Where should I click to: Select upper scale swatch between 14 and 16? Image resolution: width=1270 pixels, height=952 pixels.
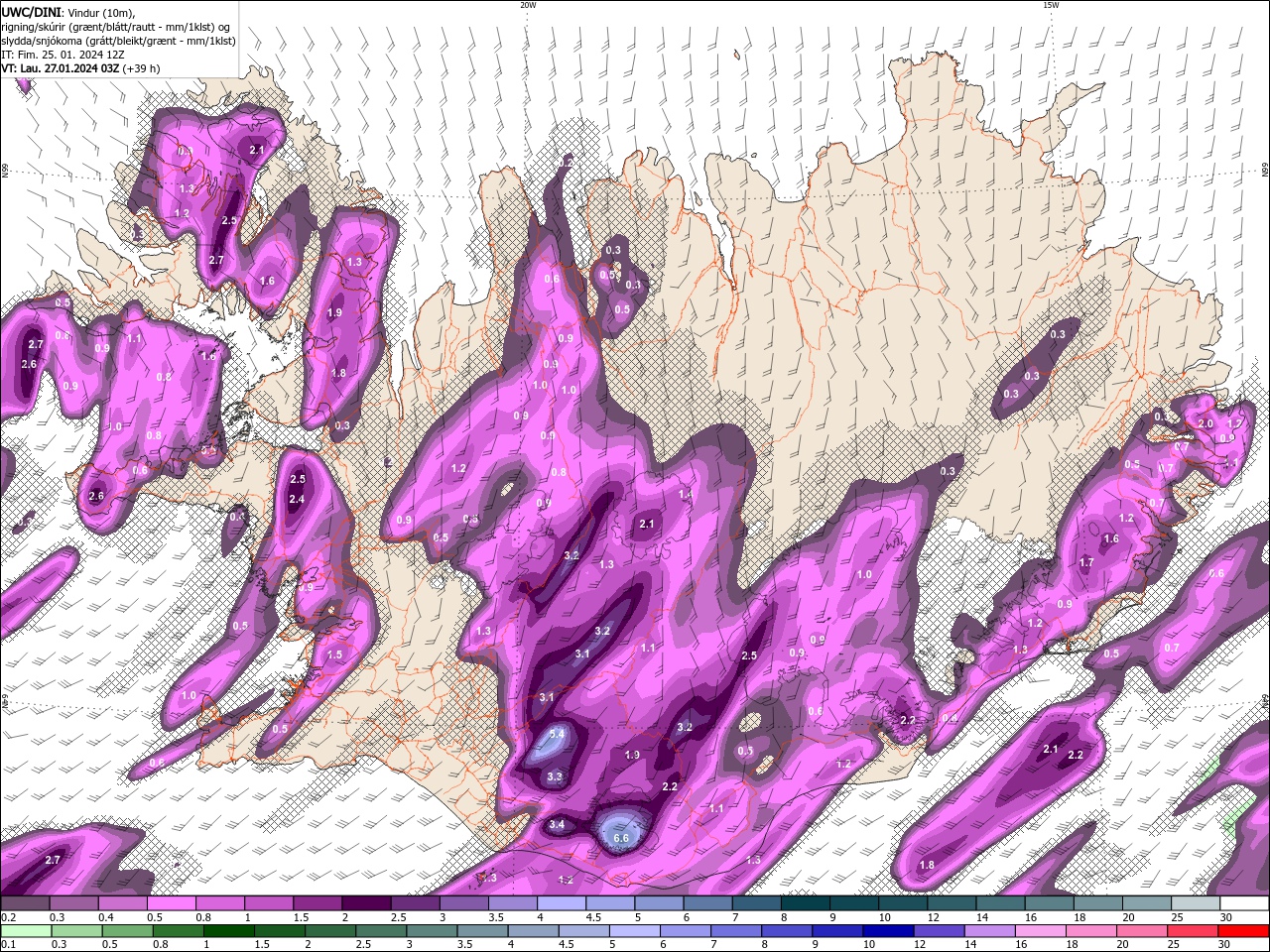(1001, 903)
